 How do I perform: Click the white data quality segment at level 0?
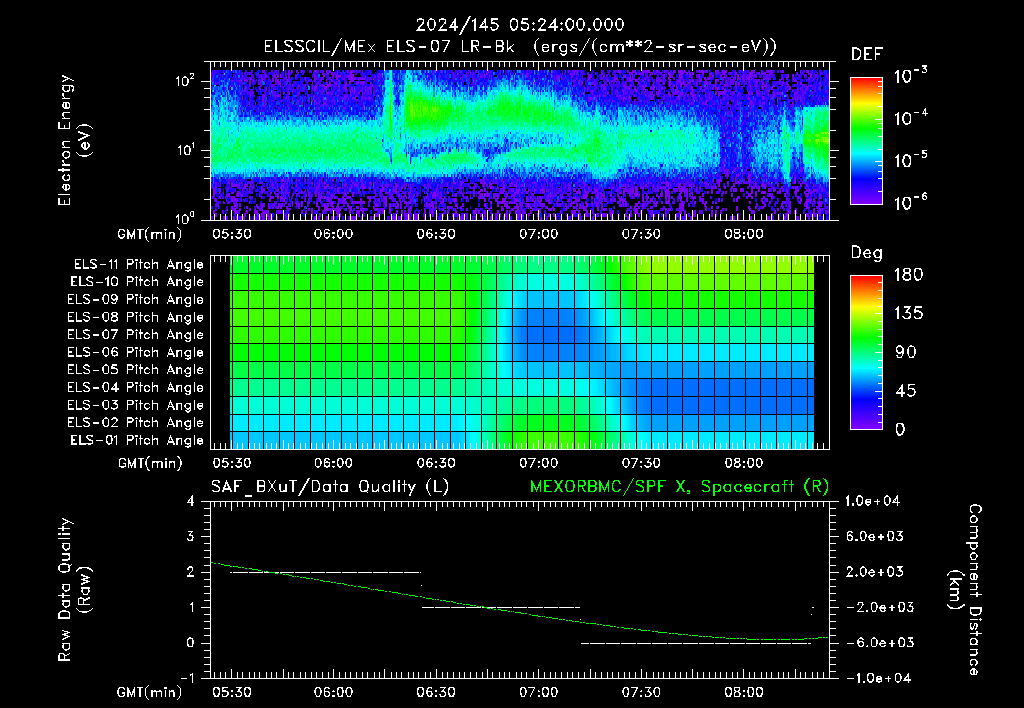coord(696,643)
